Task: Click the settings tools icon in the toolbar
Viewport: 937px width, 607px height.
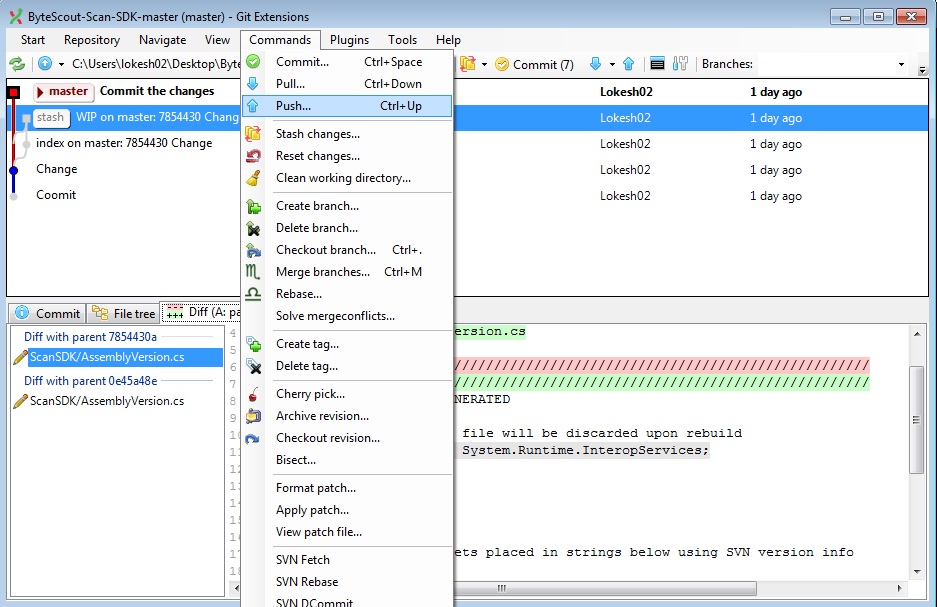Action: [680, 64]
